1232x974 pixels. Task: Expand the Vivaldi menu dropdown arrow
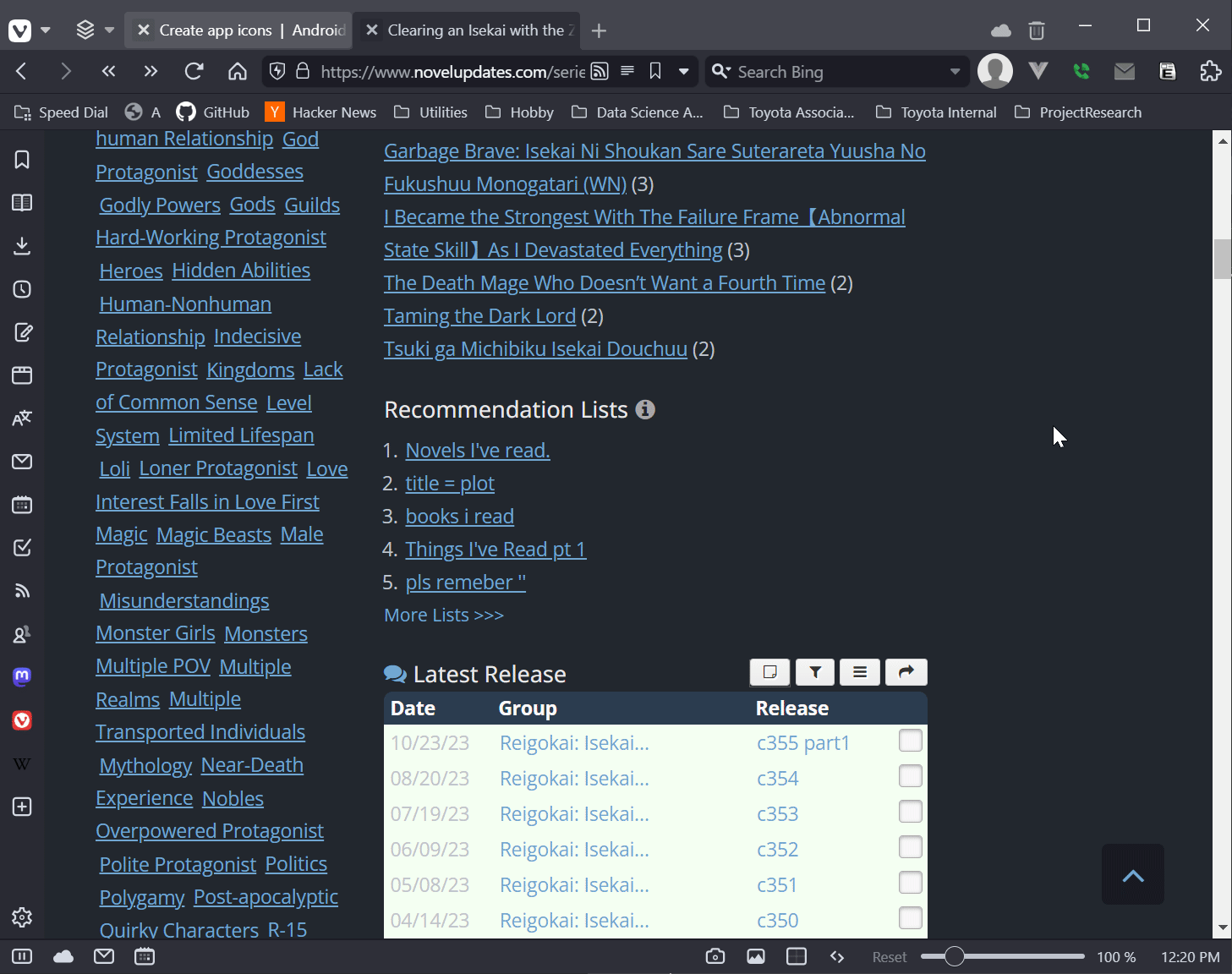pyautogui.click(x=46, y=30)
